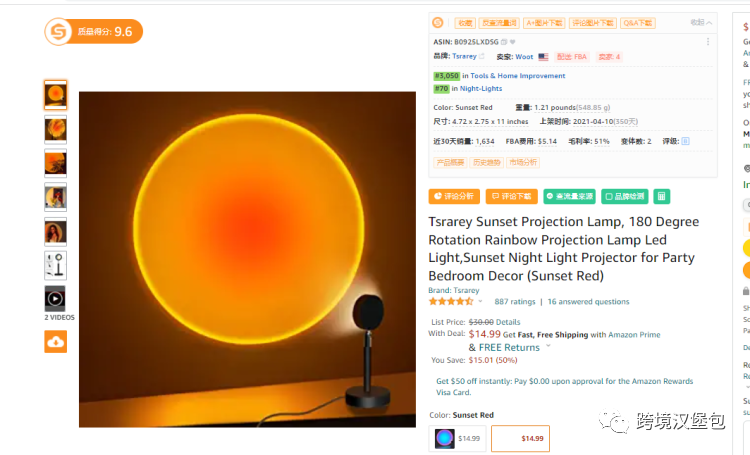Switch to the 市场分析 tab
This screenshot has width=750, height=455.
pyautogui.click(x=523, y=163)
